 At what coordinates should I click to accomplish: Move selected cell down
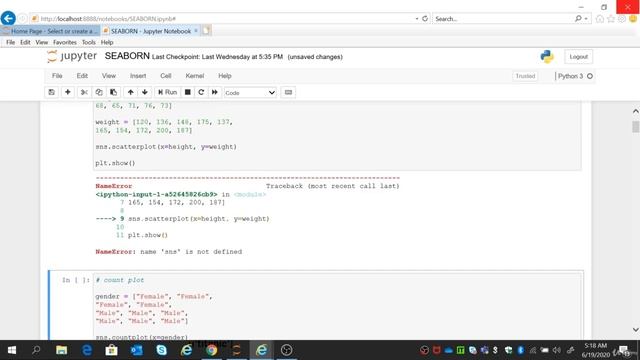tap(145, 92)
